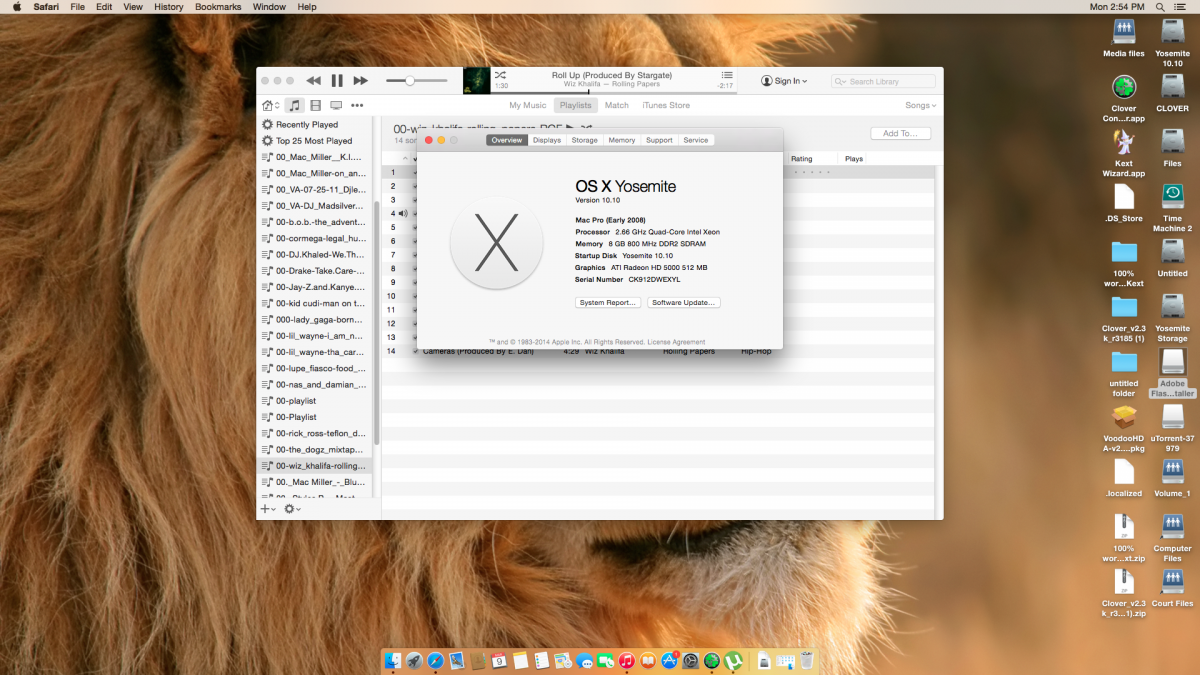The height and width of the screenshot is (675, 1200).
Task: Skip to the next track
Action: coord(361,81)
